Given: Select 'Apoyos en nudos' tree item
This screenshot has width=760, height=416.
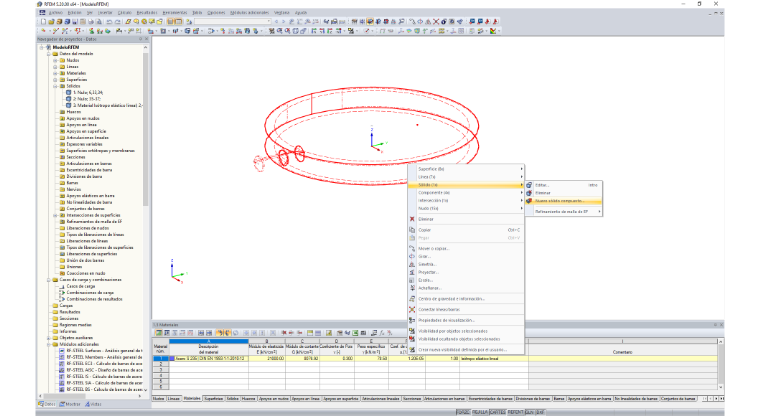Looking at the screenshot, I should (83, 118).
